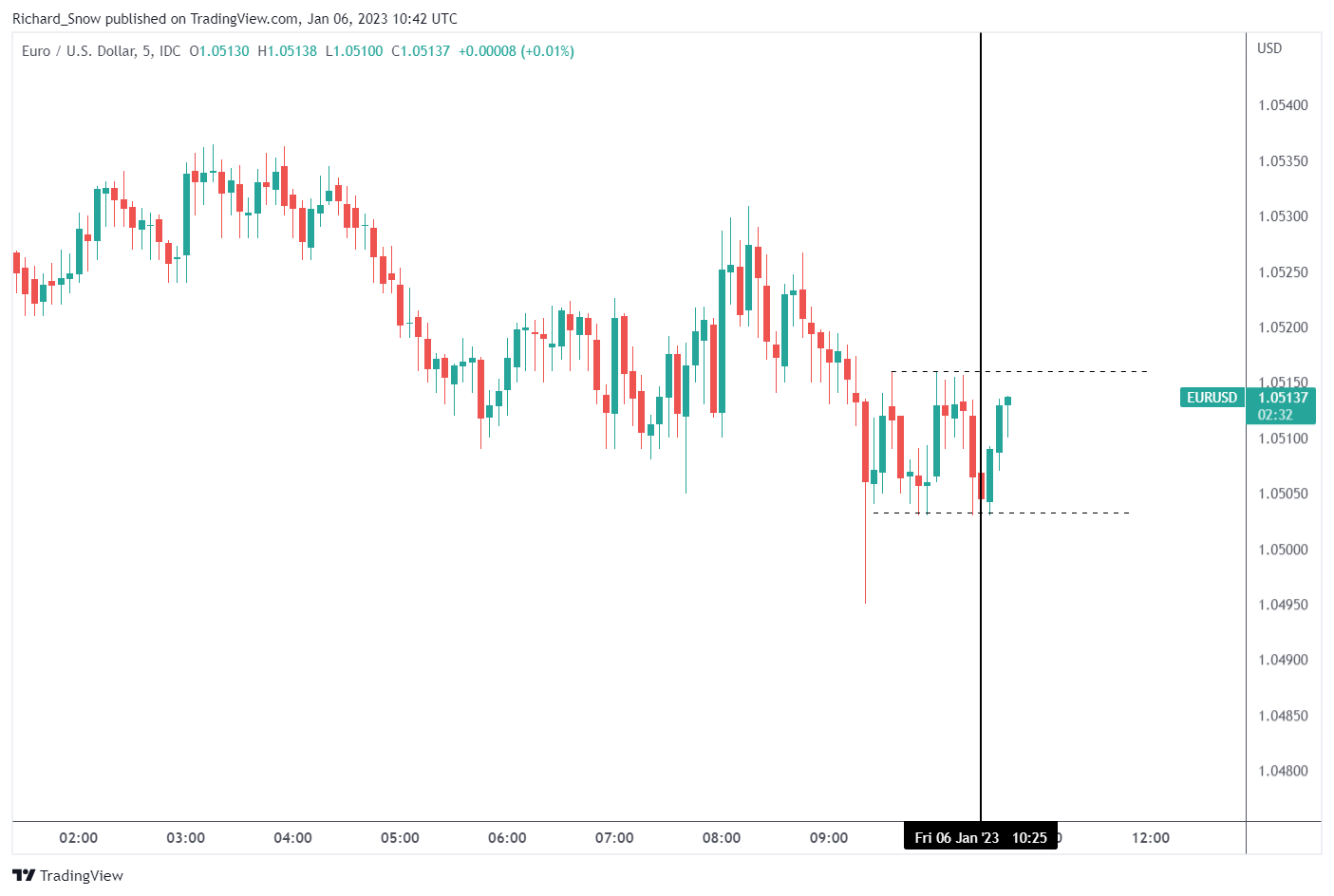Click the EURUSD price label tag
This screenshot has width=1334, height=896.
click(1212, 398)
